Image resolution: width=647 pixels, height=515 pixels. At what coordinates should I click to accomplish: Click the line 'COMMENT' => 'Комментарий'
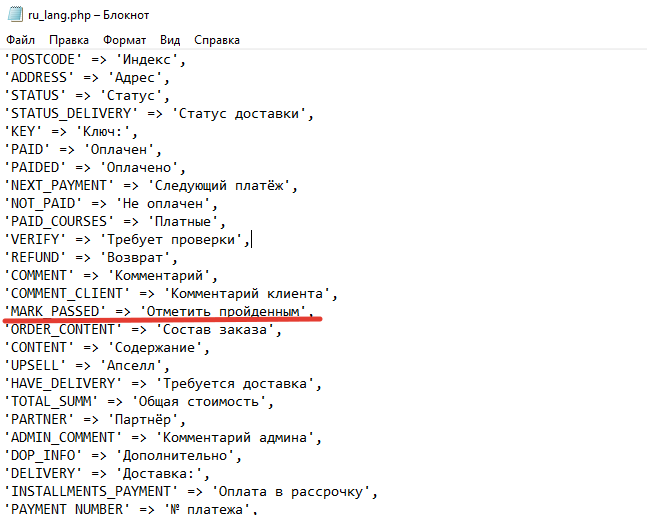(x=111, y=276)
